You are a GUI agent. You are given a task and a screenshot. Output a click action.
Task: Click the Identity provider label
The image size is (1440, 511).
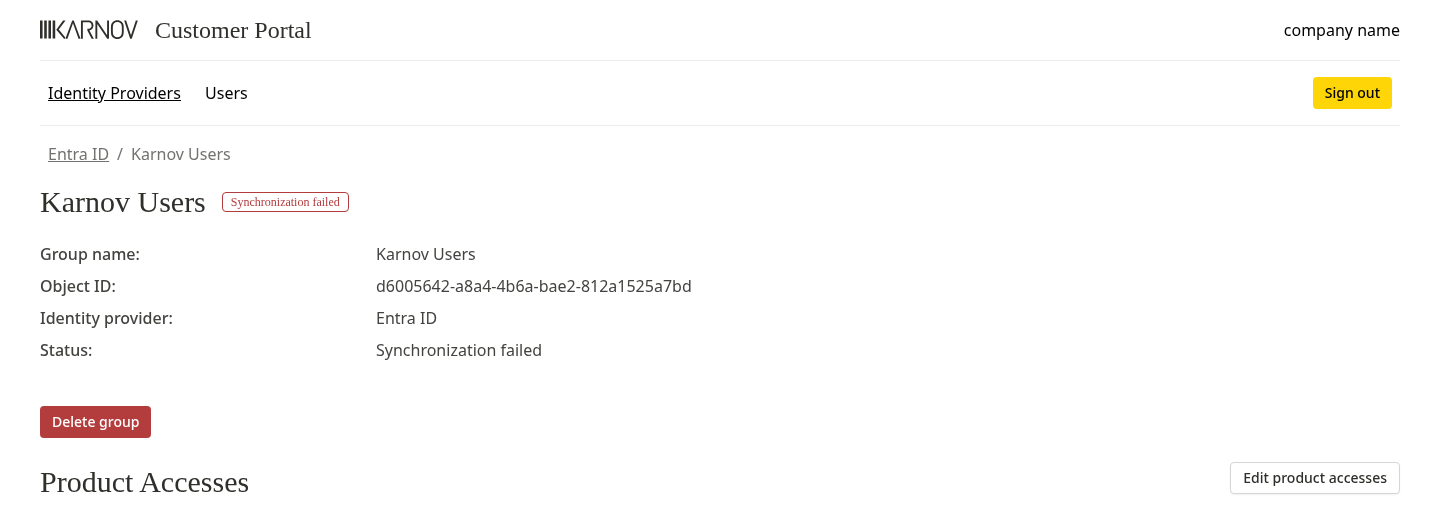tap(106, 318)
